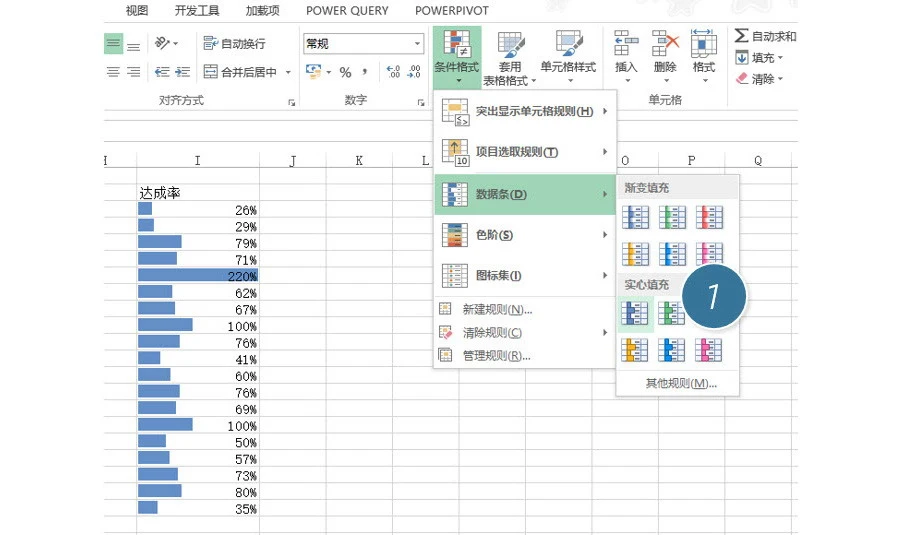Select the solid fill blue data bar
Viewport: 900px width, 535px height.
click(635, 314)
